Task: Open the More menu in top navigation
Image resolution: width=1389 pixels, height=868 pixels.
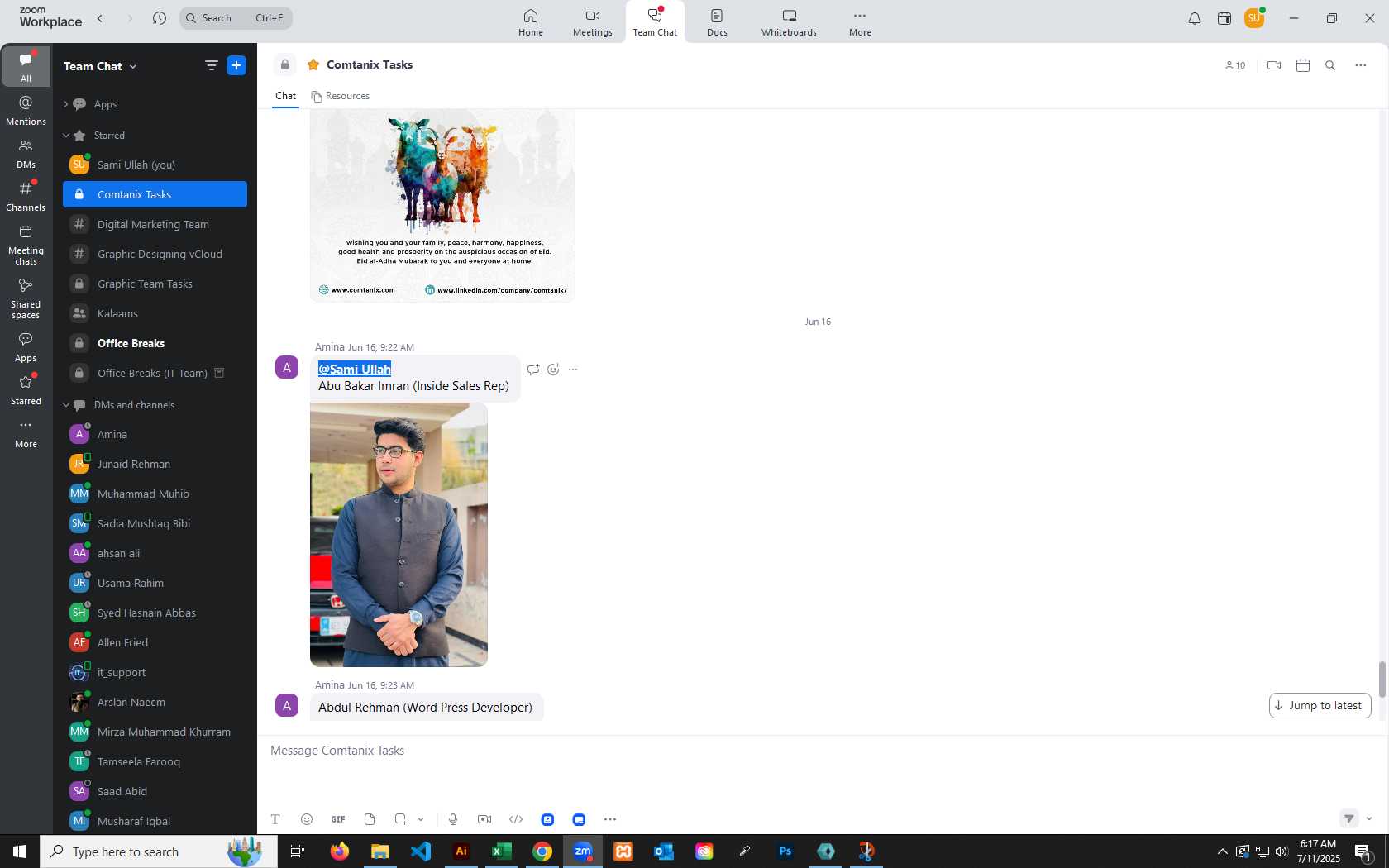Action: (x=860, y=22)
